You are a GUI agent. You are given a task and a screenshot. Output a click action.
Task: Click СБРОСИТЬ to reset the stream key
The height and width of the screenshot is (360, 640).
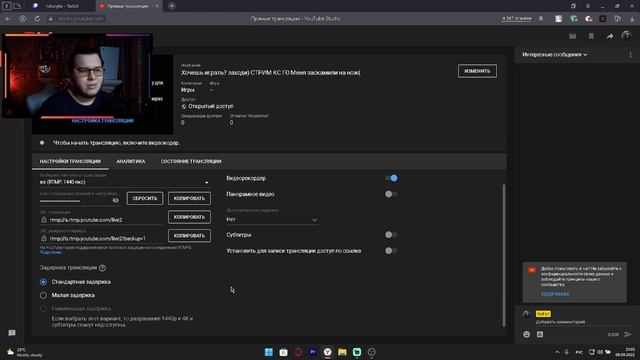pos(145,198)
